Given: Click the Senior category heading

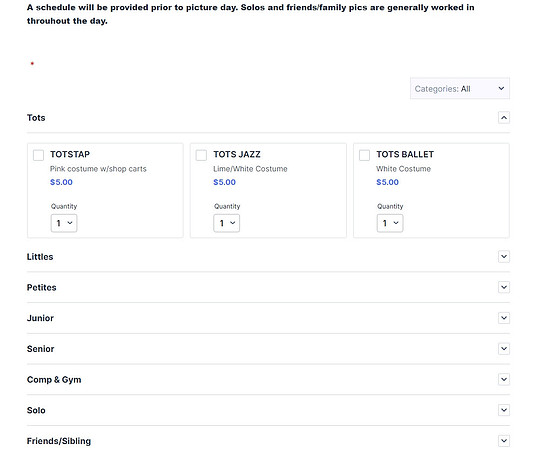Looking at the screenshot, I should 41,349.
